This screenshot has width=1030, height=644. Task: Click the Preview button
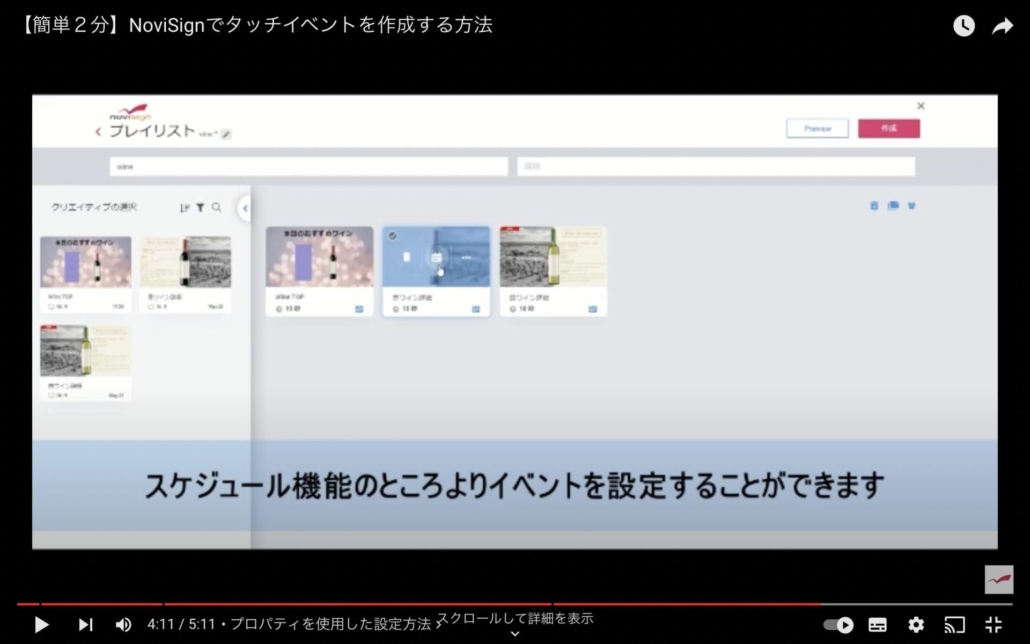[817, 128]
